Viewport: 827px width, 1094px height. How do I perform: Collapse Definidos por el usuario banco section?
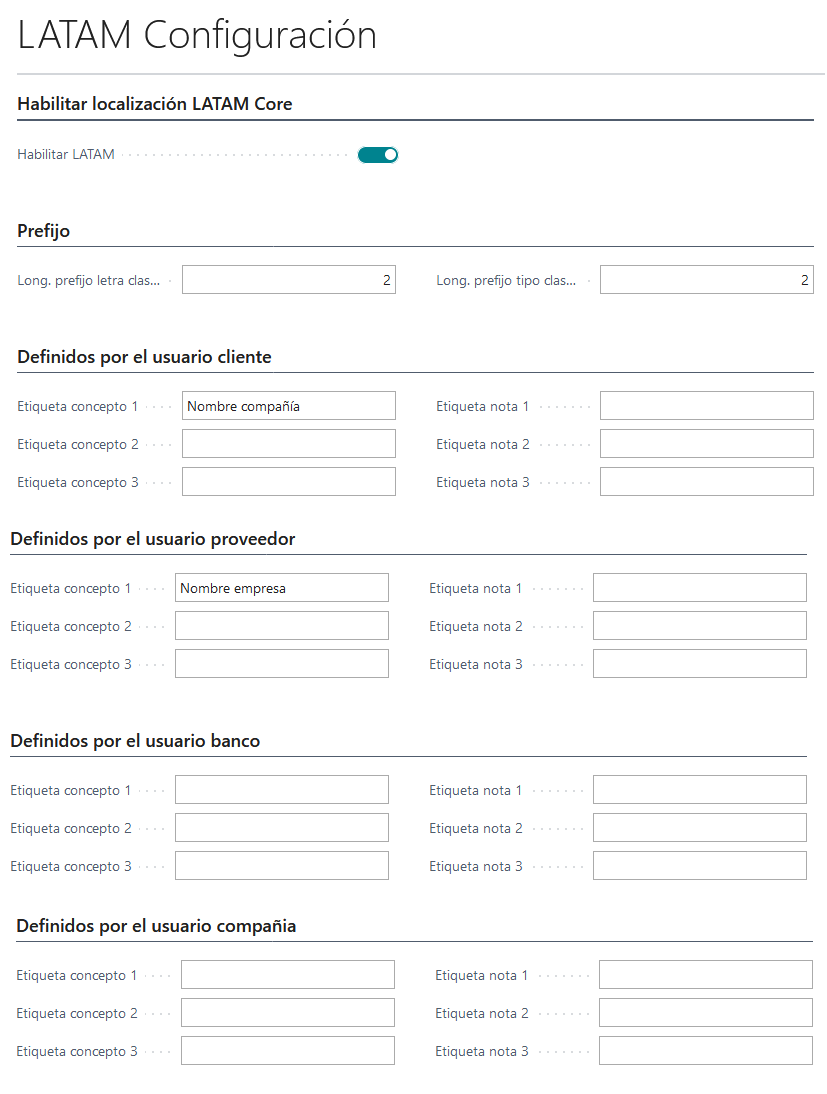coord(135,741)
